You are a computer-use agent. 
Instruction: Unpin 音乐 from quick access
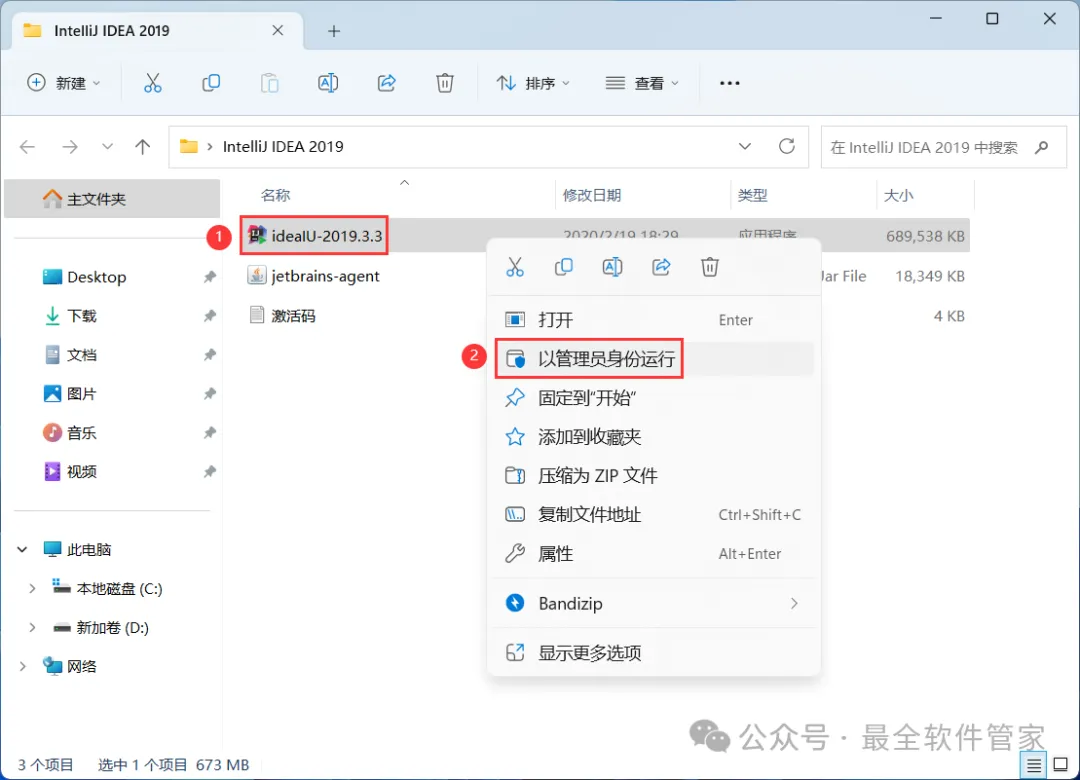209,433
